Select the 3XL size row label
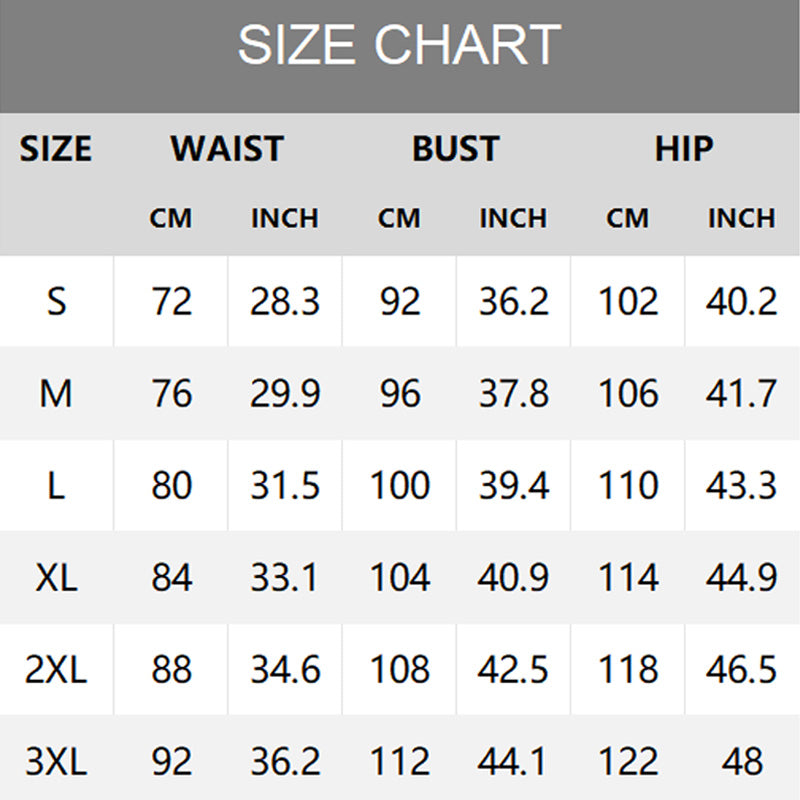Screen dimensions: 800x800 click(x=56, y=762)
